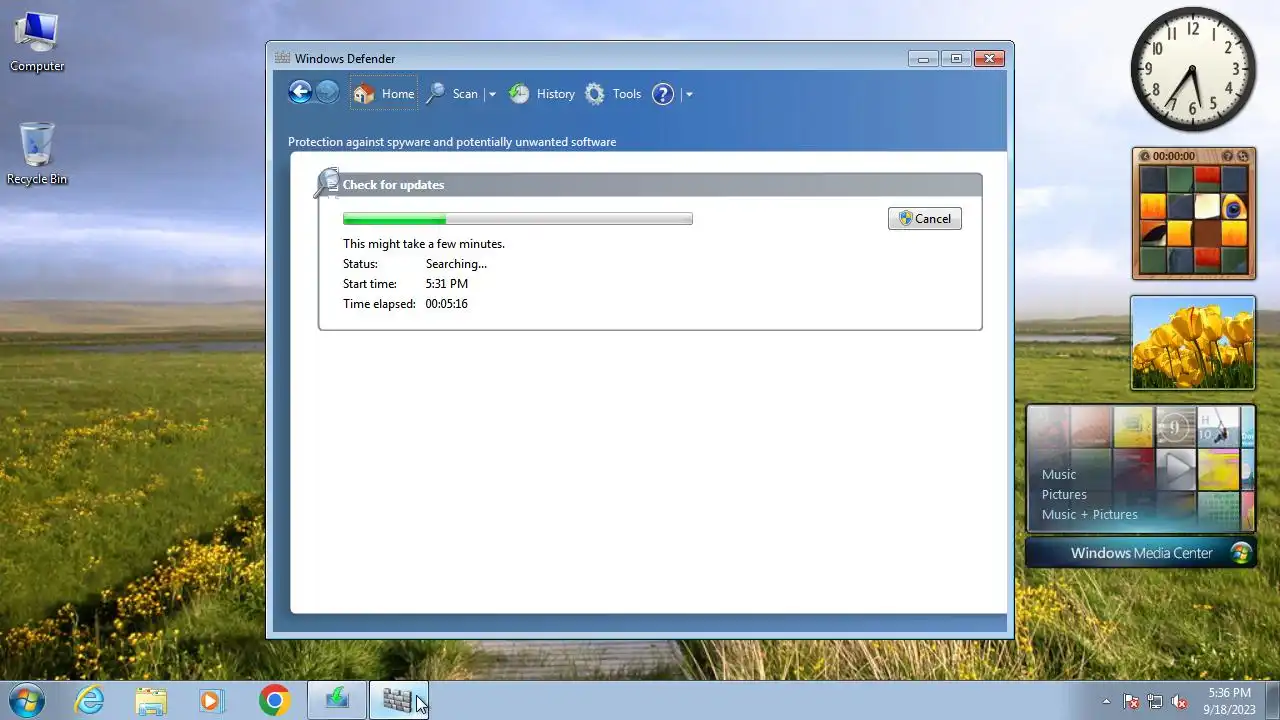Click the tulips slideshow gadget
The height and width of the screenshot is (720, 1280).
tap(1192, 342)
